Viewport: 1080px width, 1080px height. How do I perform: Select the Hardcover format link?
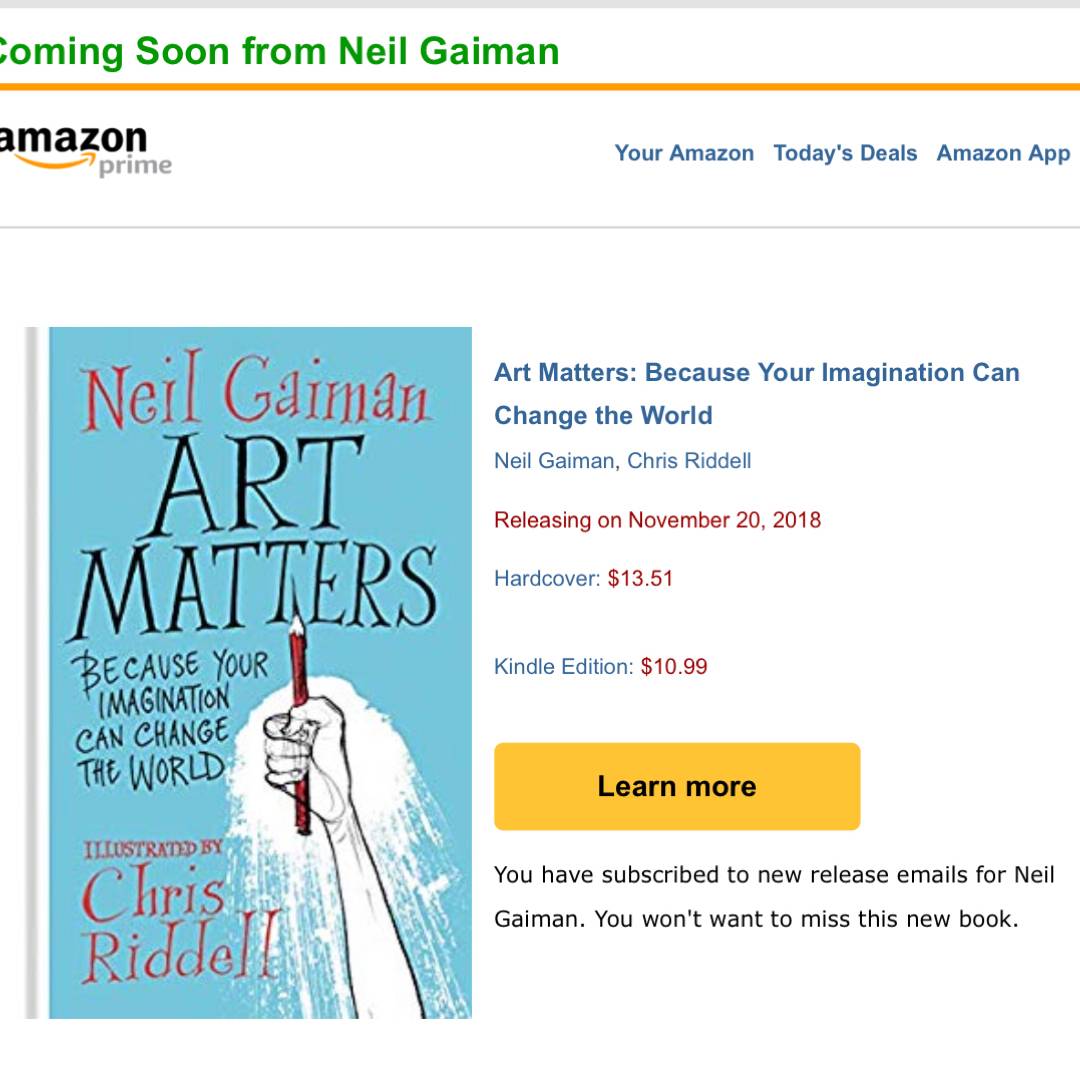(547, 578)
